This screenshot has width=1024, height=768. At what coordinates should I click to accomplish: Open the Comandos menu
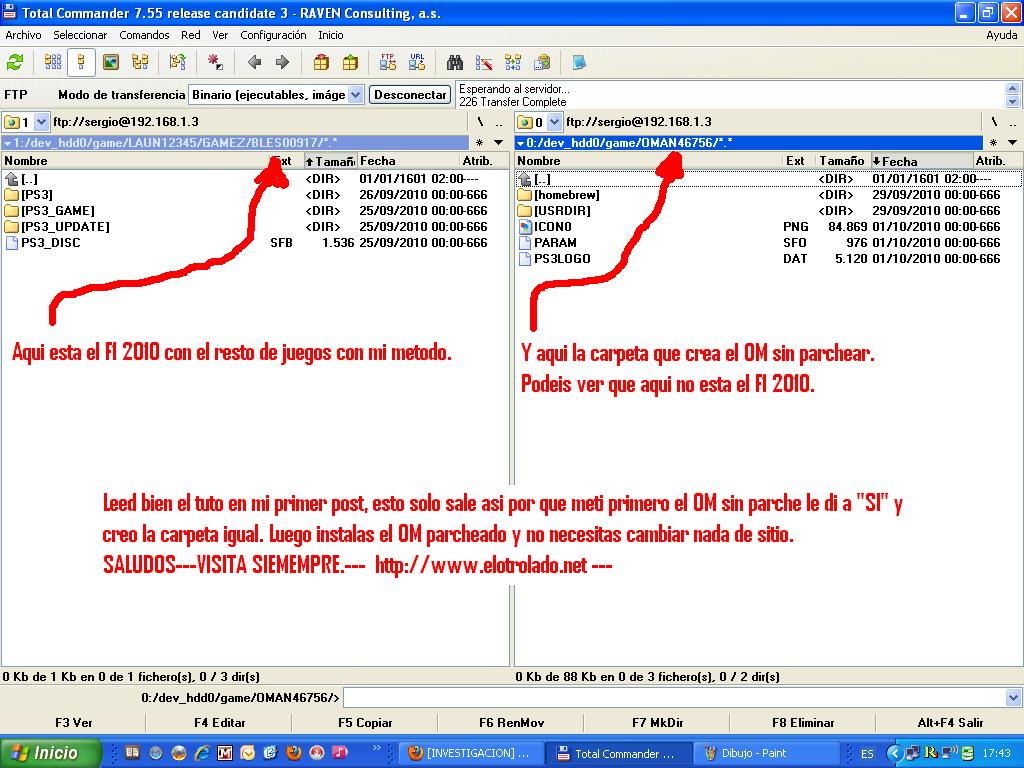(144, 35)
